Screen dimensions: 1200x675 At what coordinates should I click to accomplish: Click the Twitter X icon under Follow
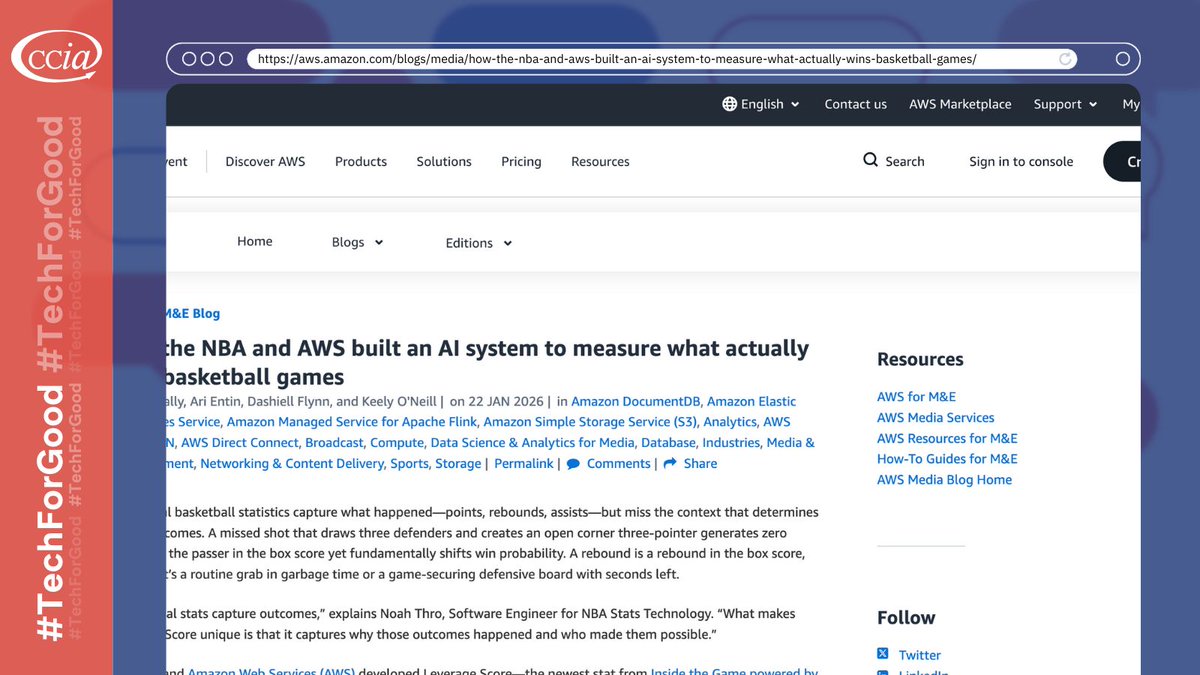pyautogui.click(x=883, y=654)
